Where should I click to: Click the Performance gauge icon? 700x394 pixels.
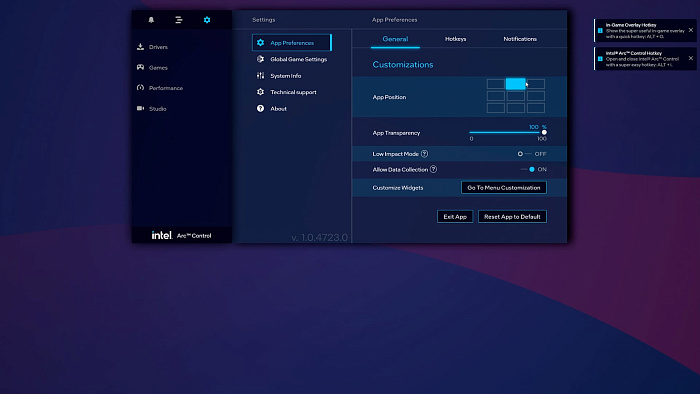pyautogui.click(x=140, y=87)
